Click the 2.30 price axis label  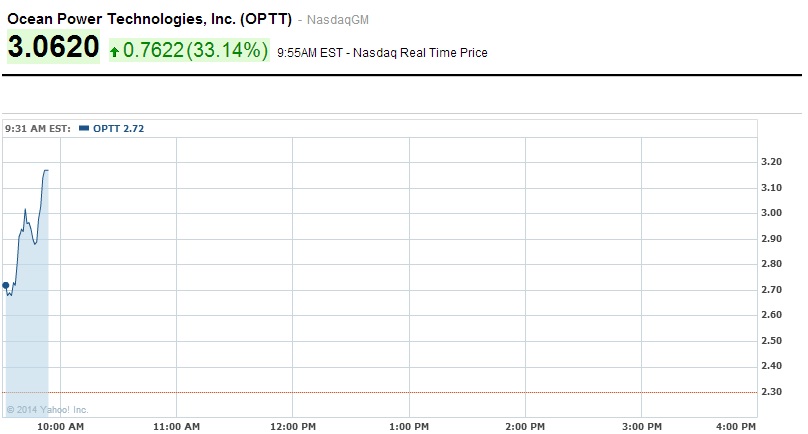pyautogui.click(x=771, y=392)
